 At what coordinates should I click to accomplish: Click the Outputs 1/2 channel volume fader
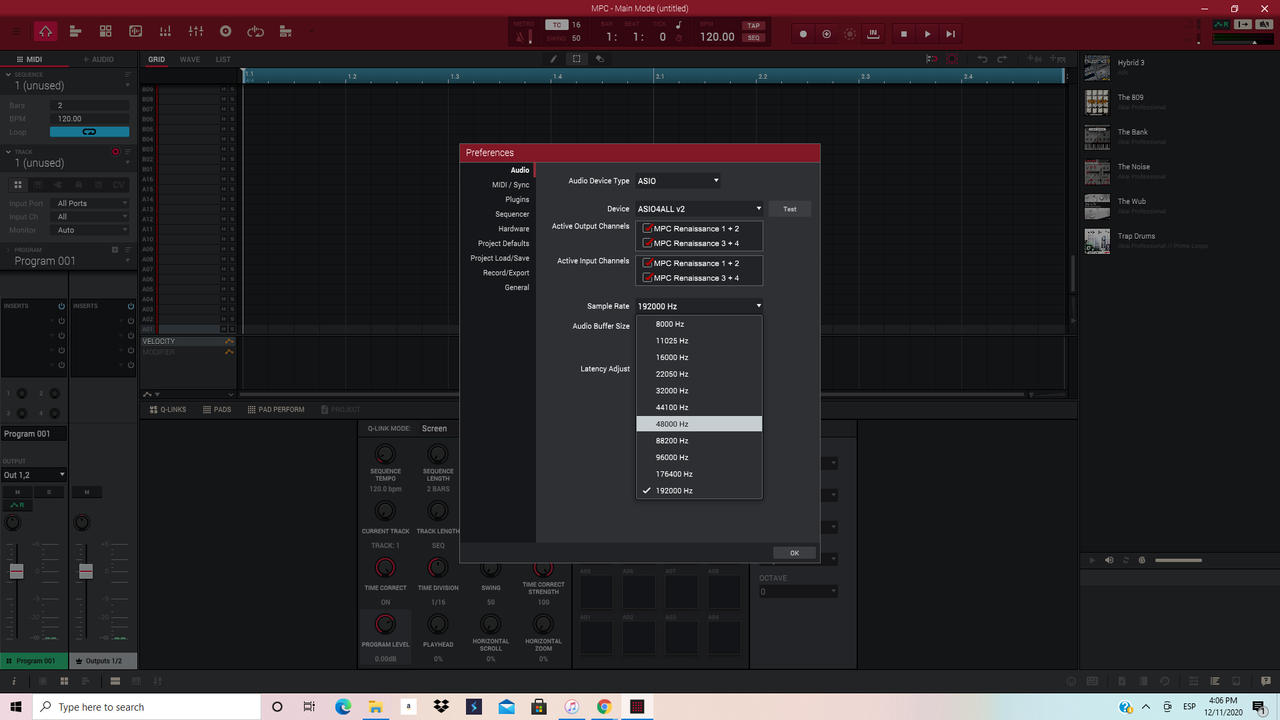pyautogui.click(x=86, y=571)
